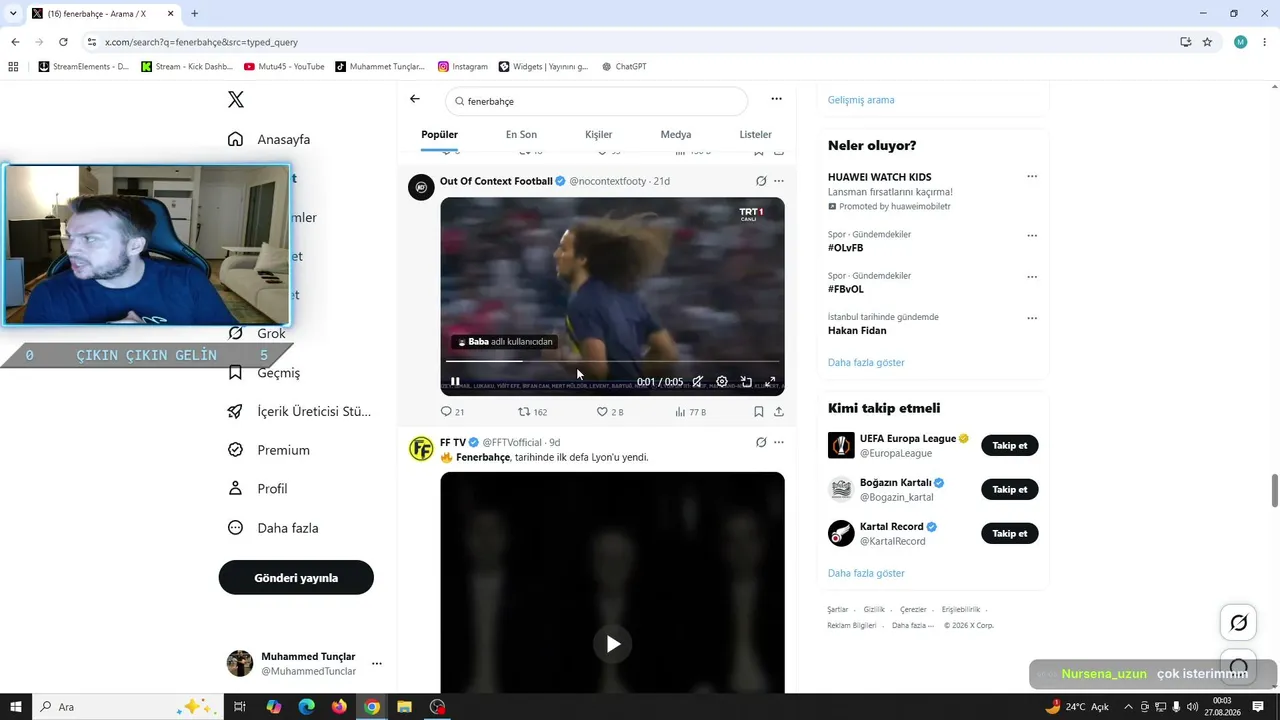This screenshot has height=720, width=1280.
Task: Pause the playing football video
Action: pyautogui.click(x=455, y=382)
